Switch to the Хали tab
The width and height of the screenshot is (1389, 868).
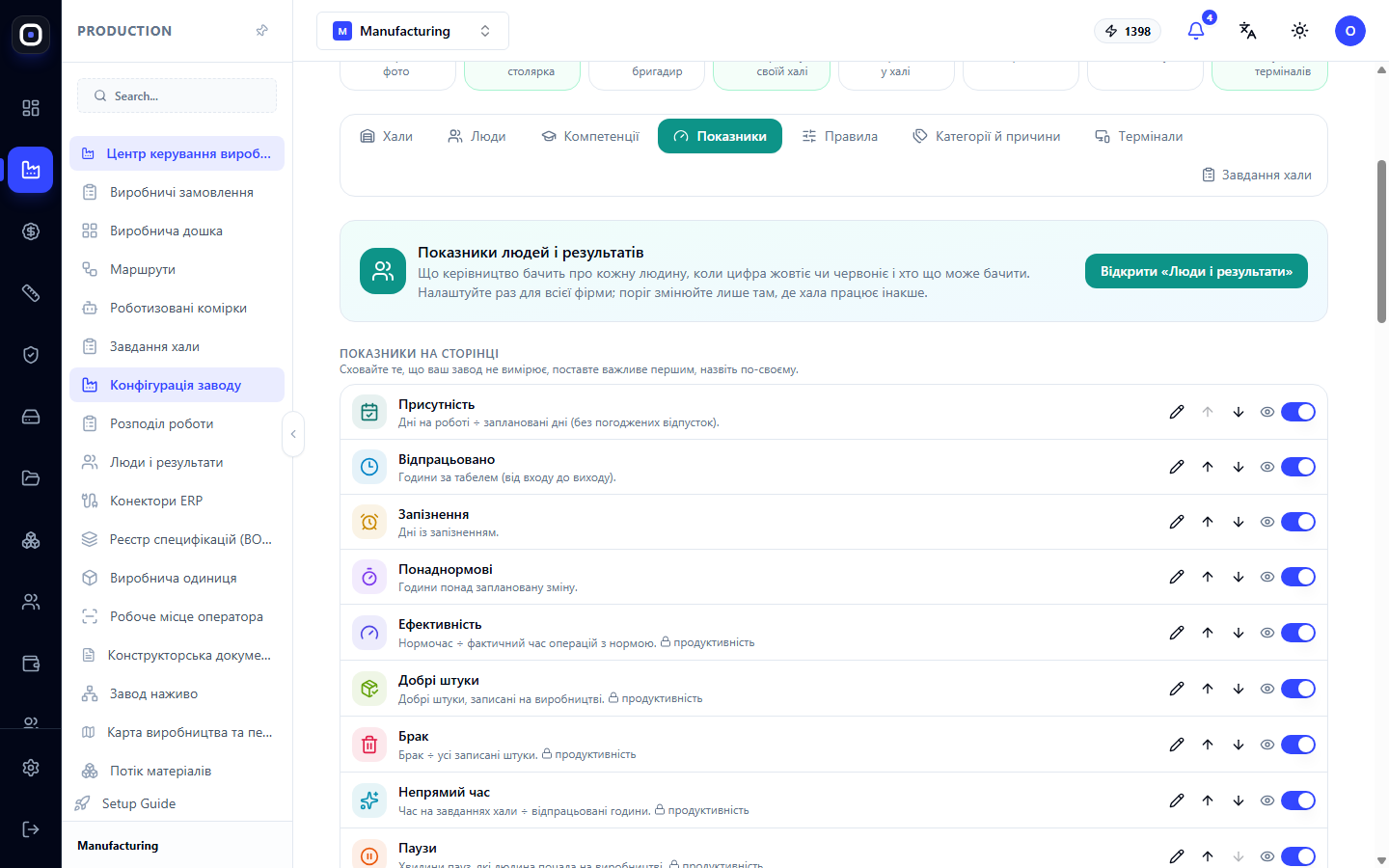pyautogui.click(x=386, y=136)
